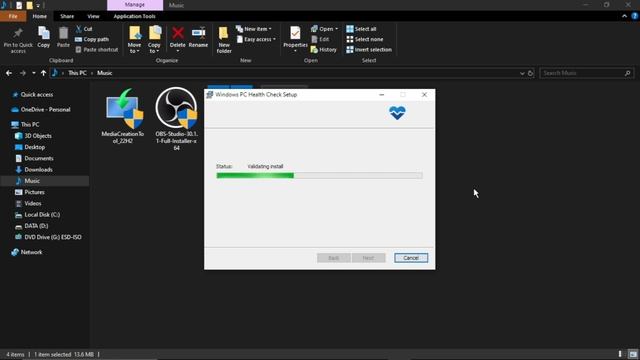This screenshot has width=640, height=360.
Task: Refresh the Music folder
Action: [x=531, y=73]
